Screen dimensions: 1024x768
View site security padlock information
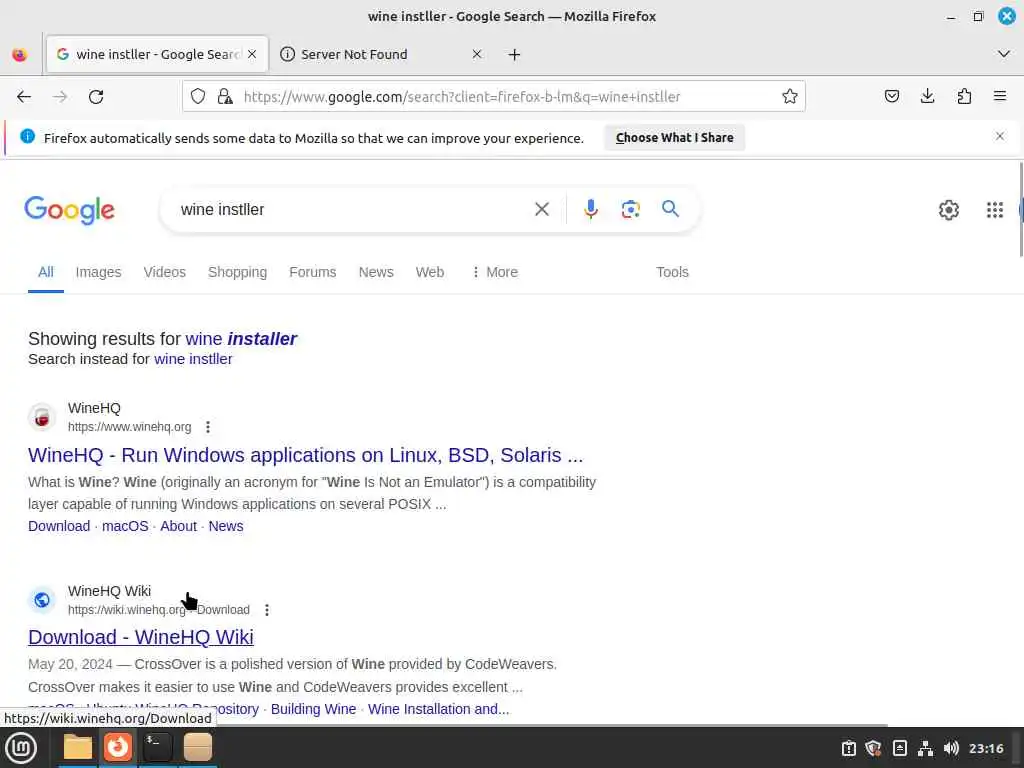(x=225, y=97)
